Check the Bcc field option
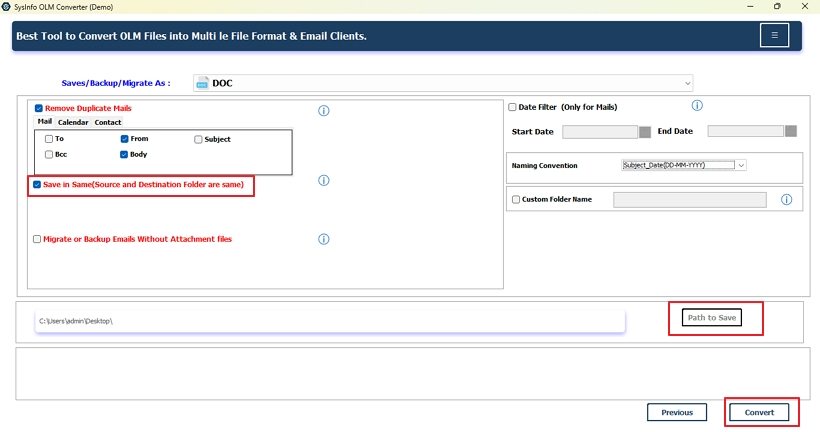The image size is (820, 432). coord(49,154)
